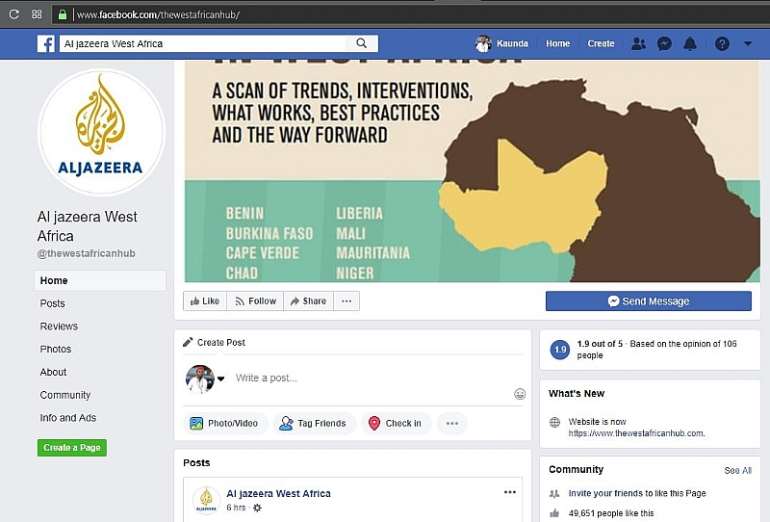Click See All in Community section
The image size is (770, 522).
point(738,470)
